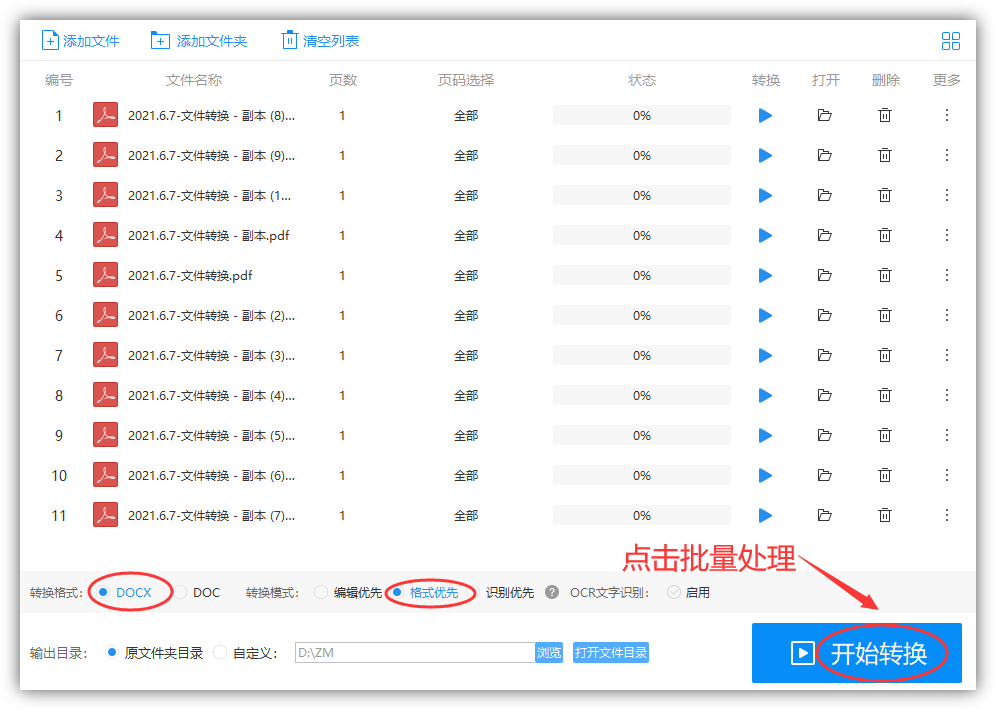996x710 pixels.
Task: Select 原文件夹目录 output option
Action: coord(154,653)
